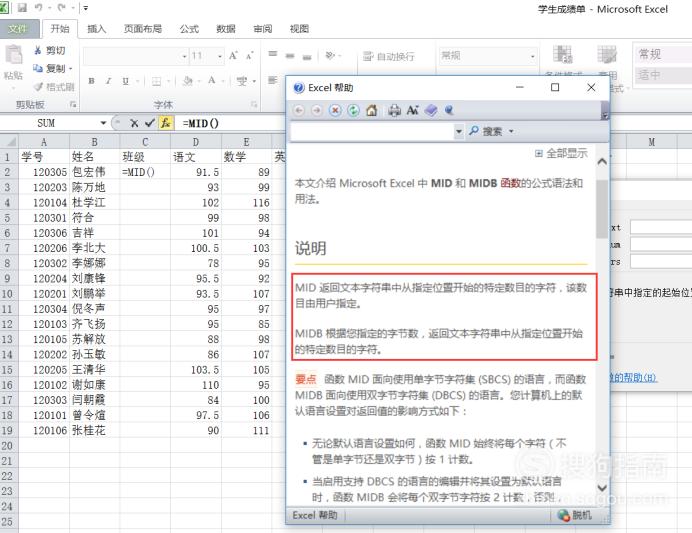Click the Paste (粘贴) clipboard icon

pos(13,55)
